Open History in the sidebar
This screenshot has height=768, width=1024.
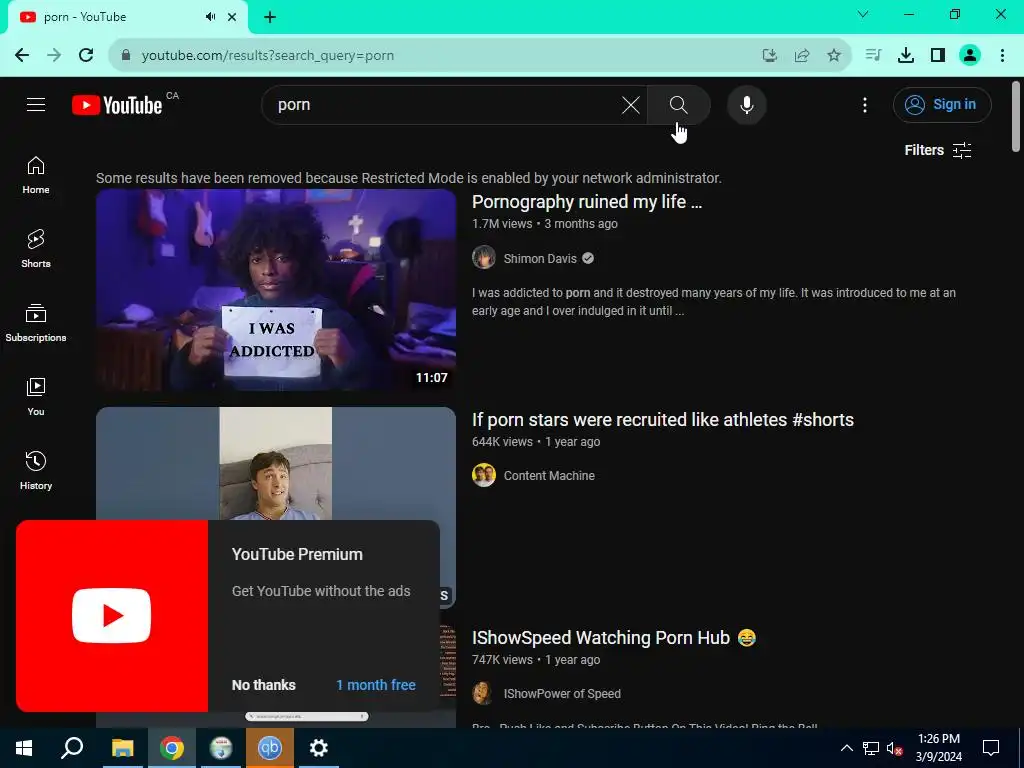click(x=36, y=470)
